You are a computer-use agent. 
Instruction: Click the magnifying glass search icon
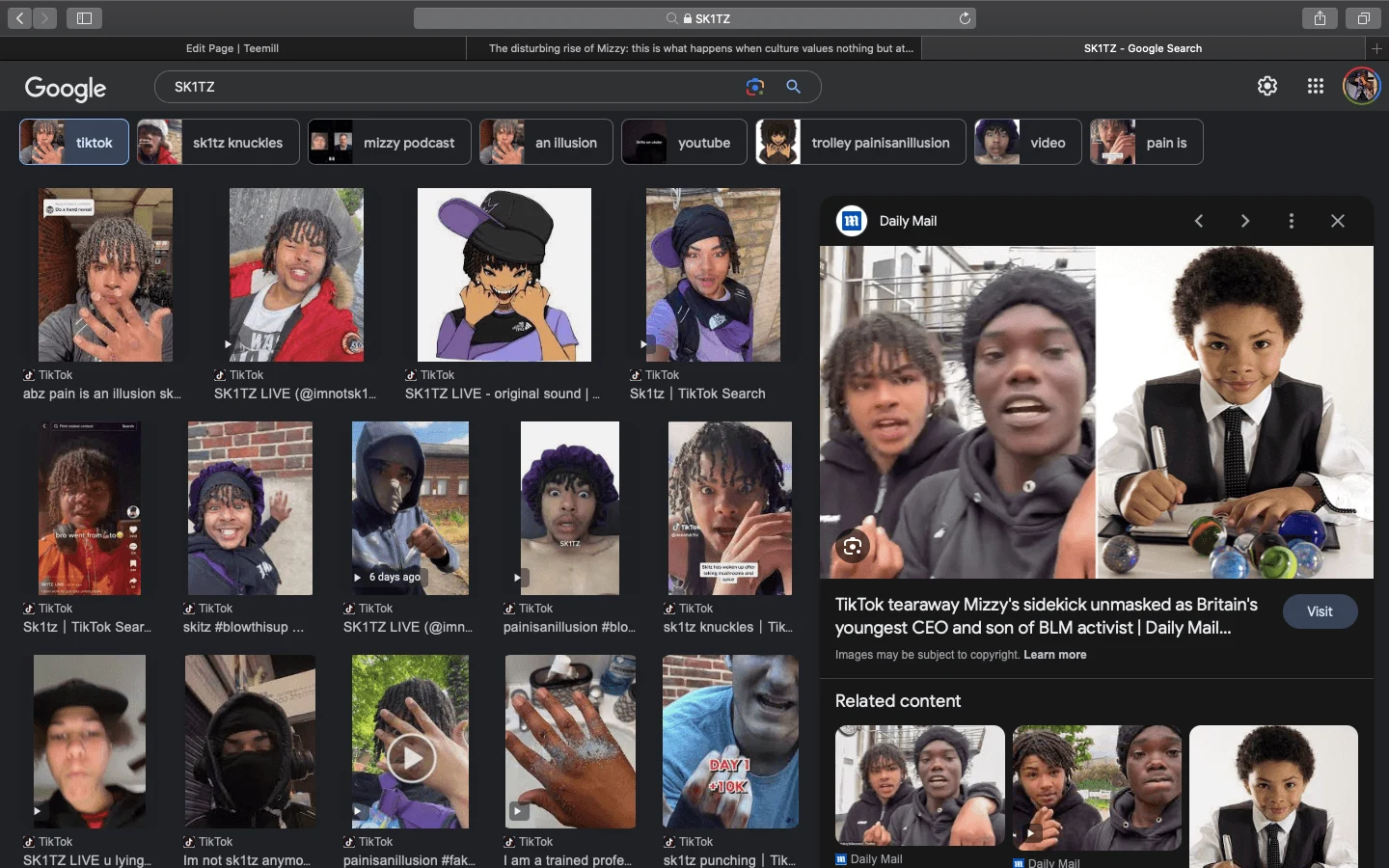pos(793,87)
